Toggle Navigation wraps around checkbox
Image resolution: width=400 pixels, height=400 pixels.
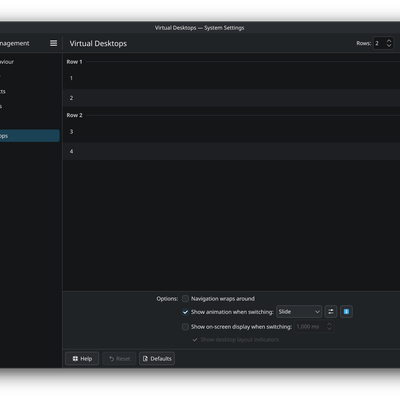(185, 299)
